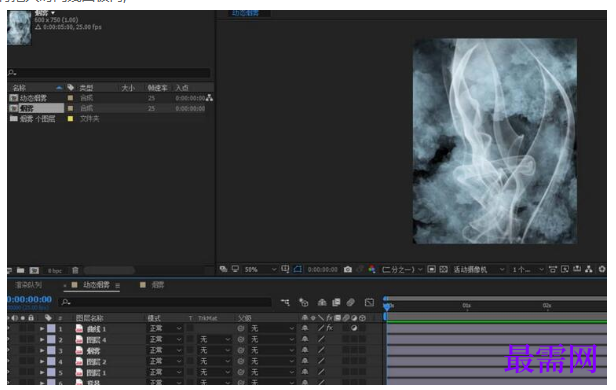
Task: Select the 动态烟雾 timeline tab
Action: pos(96,285)
